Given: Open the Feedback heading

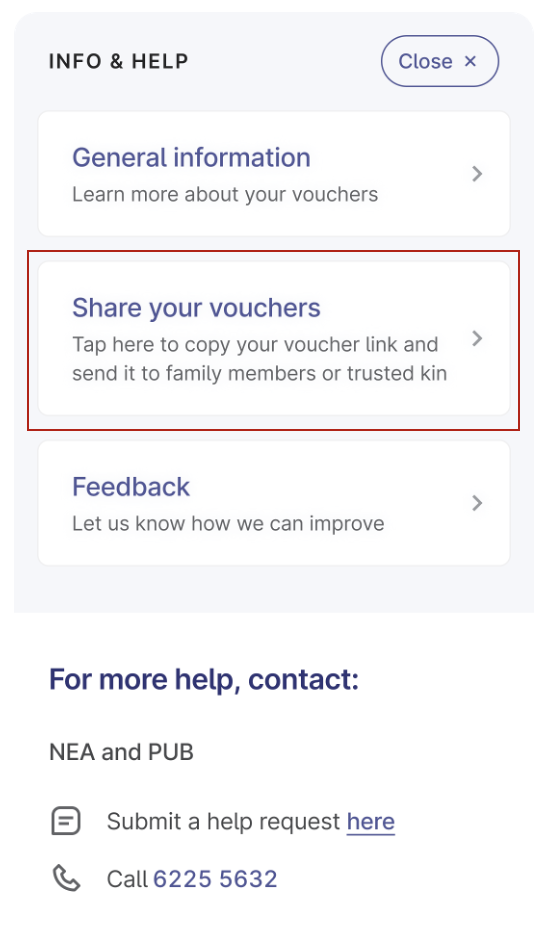Looking at the screenshot, I should [x=131, y=487].
